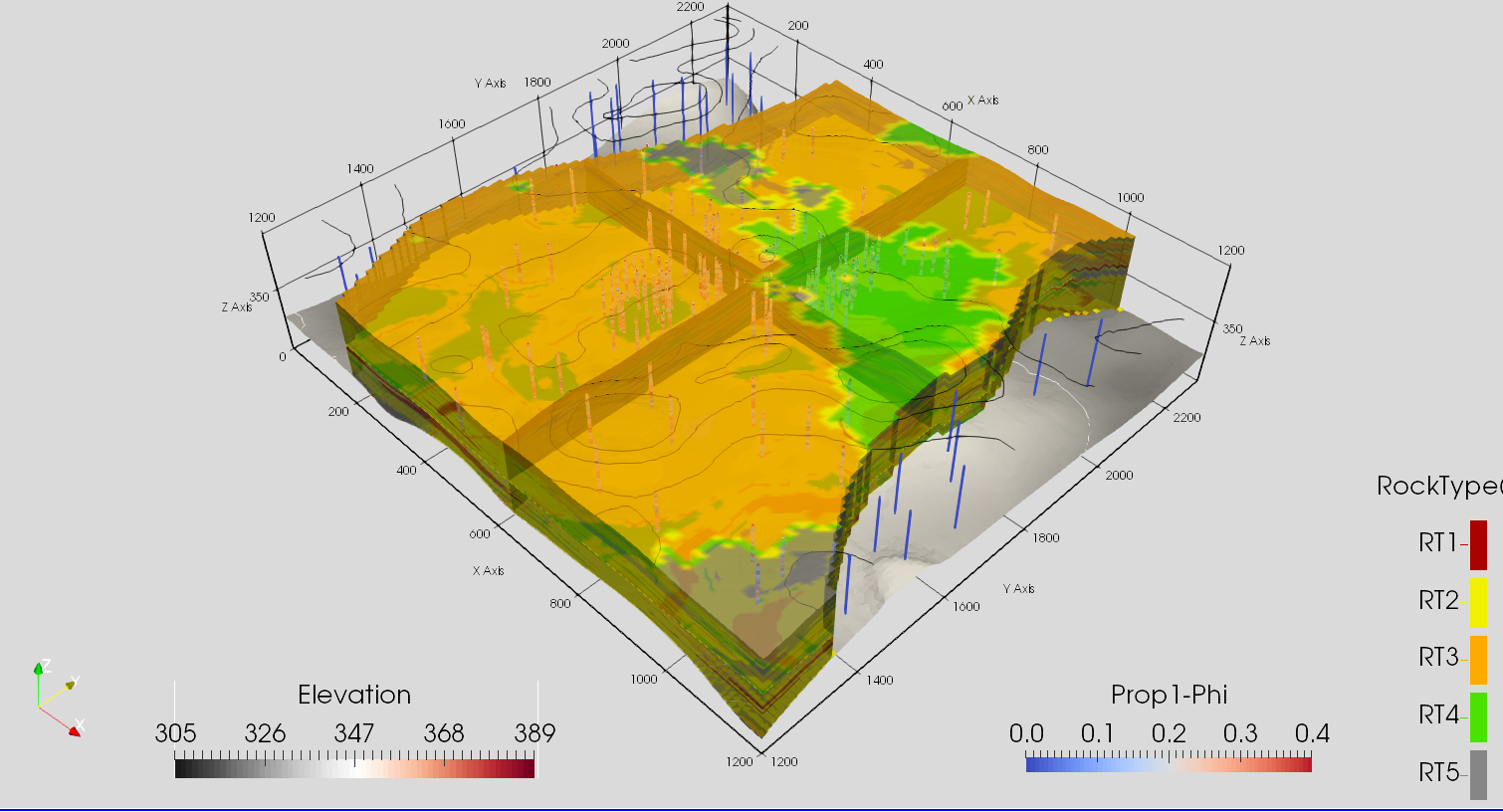Click the 0.0 Prop1-Phi tick label
This screenshot has width=1503, height=812.
click(x=1026, y=734)
